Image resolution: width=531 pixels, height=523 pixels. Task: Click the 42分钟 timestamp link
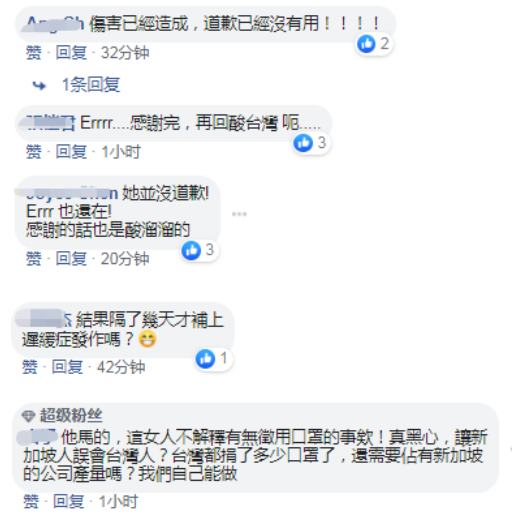click(x=121, y=367)
